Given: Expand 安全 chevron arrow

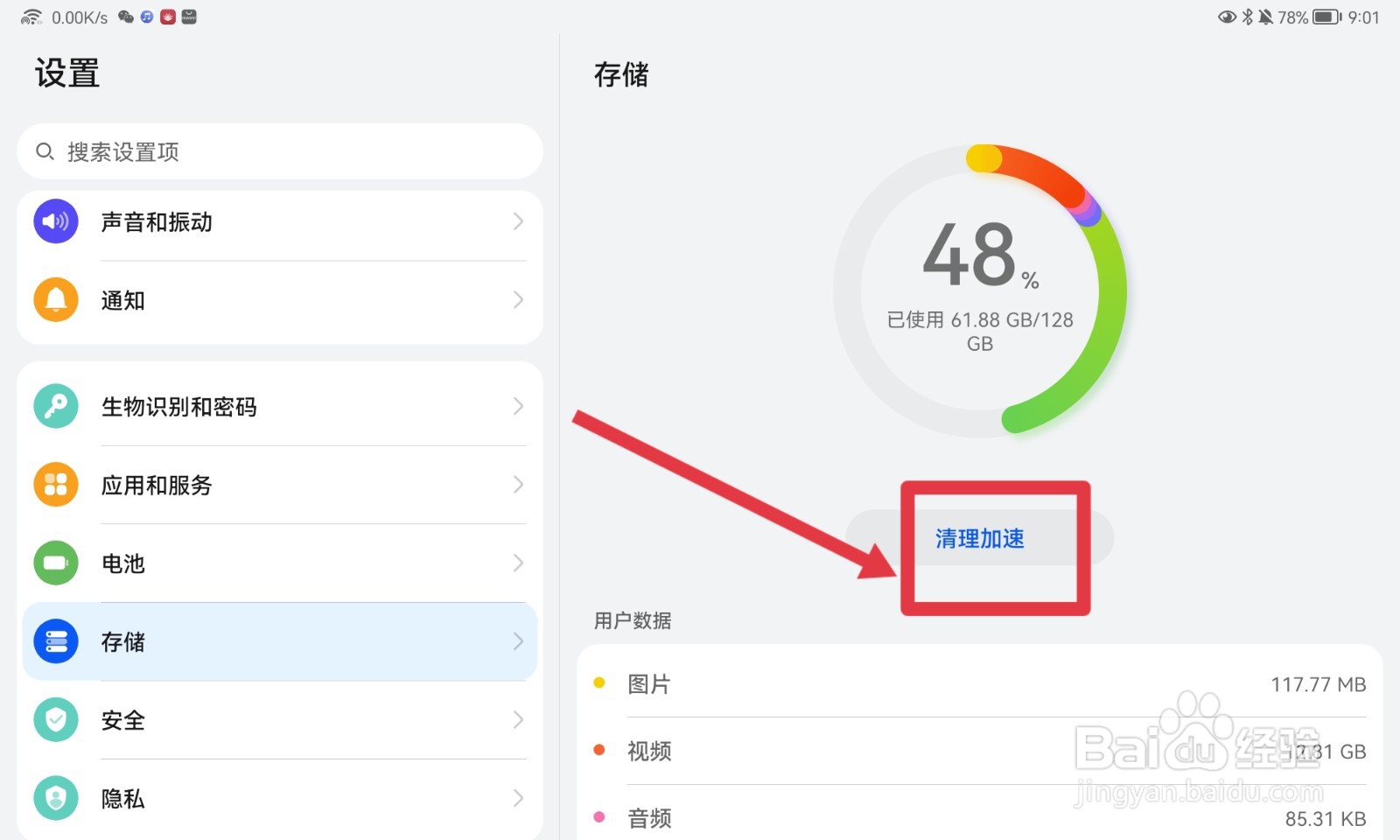Looking at the screenshot, I should point(518,720).
